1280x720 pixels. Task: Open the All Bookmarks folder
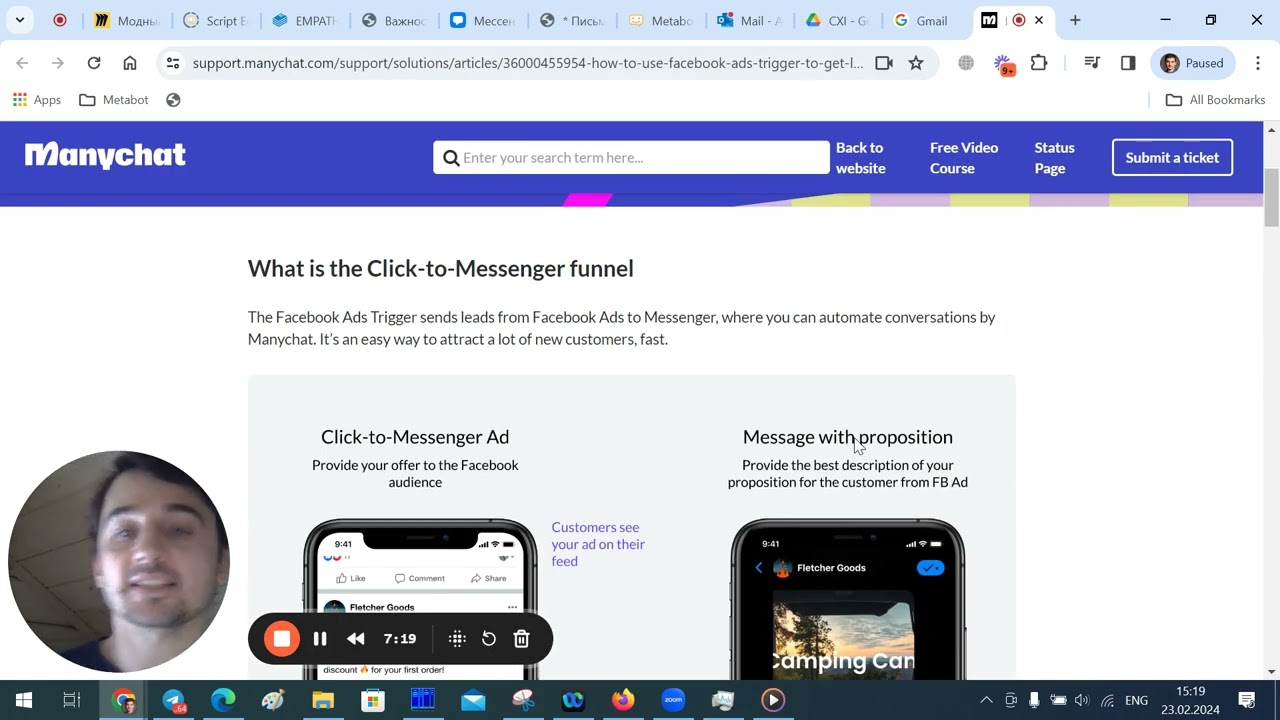[1216, 100]
